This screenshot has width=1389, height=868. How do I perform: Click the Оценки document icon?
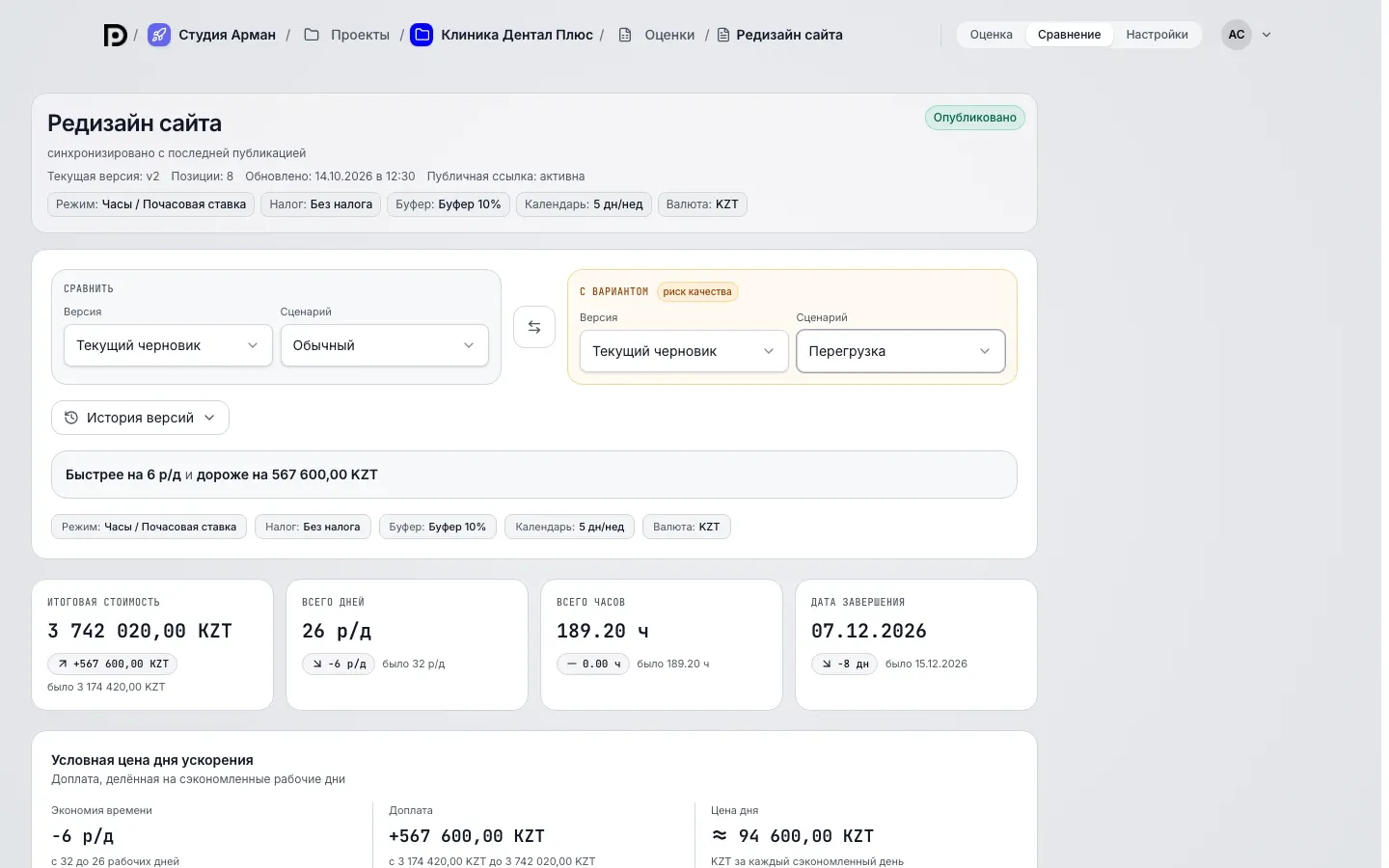point(625,35)
